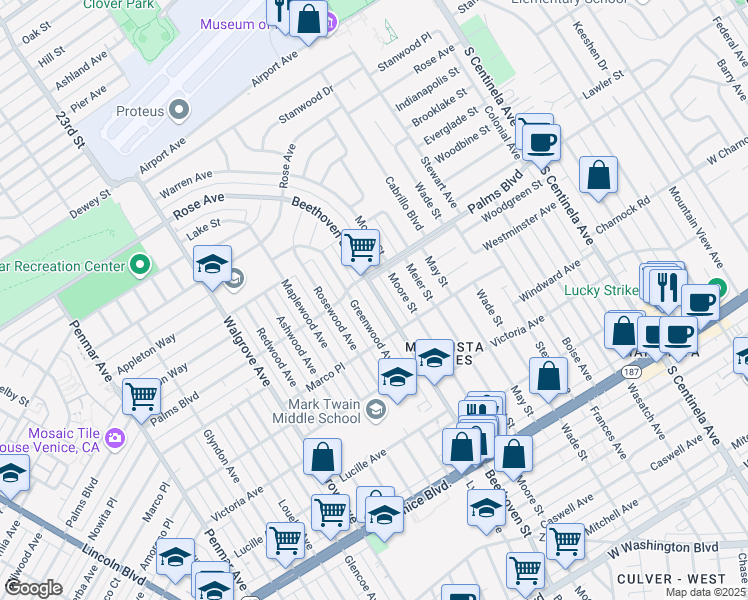Open Mark Twain Middle School label
Screen dimensions: 748x600
point(316,411)
